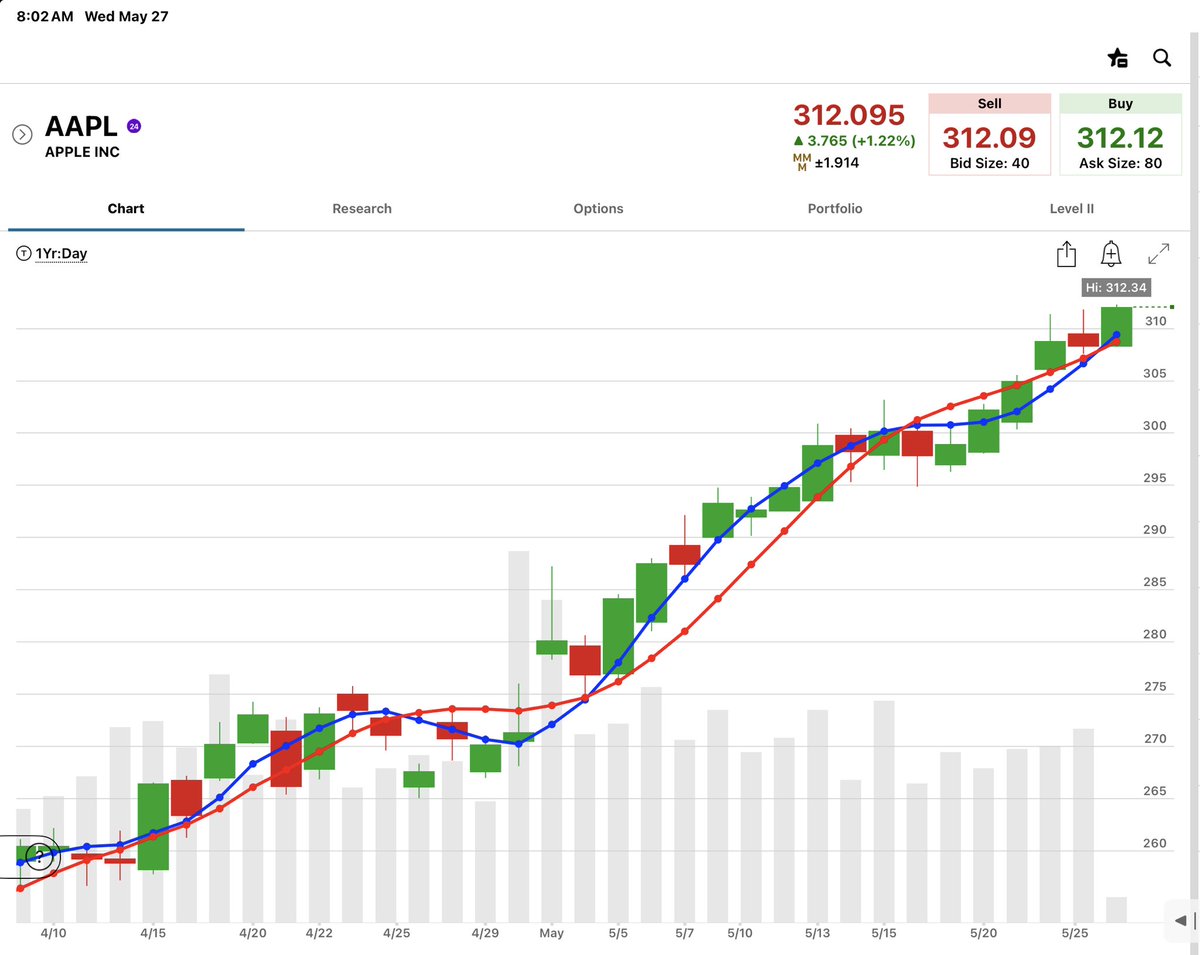Click the status bar date Wed May 27
The height and width of the screenshot is (955, 1200).
point(127,17)
